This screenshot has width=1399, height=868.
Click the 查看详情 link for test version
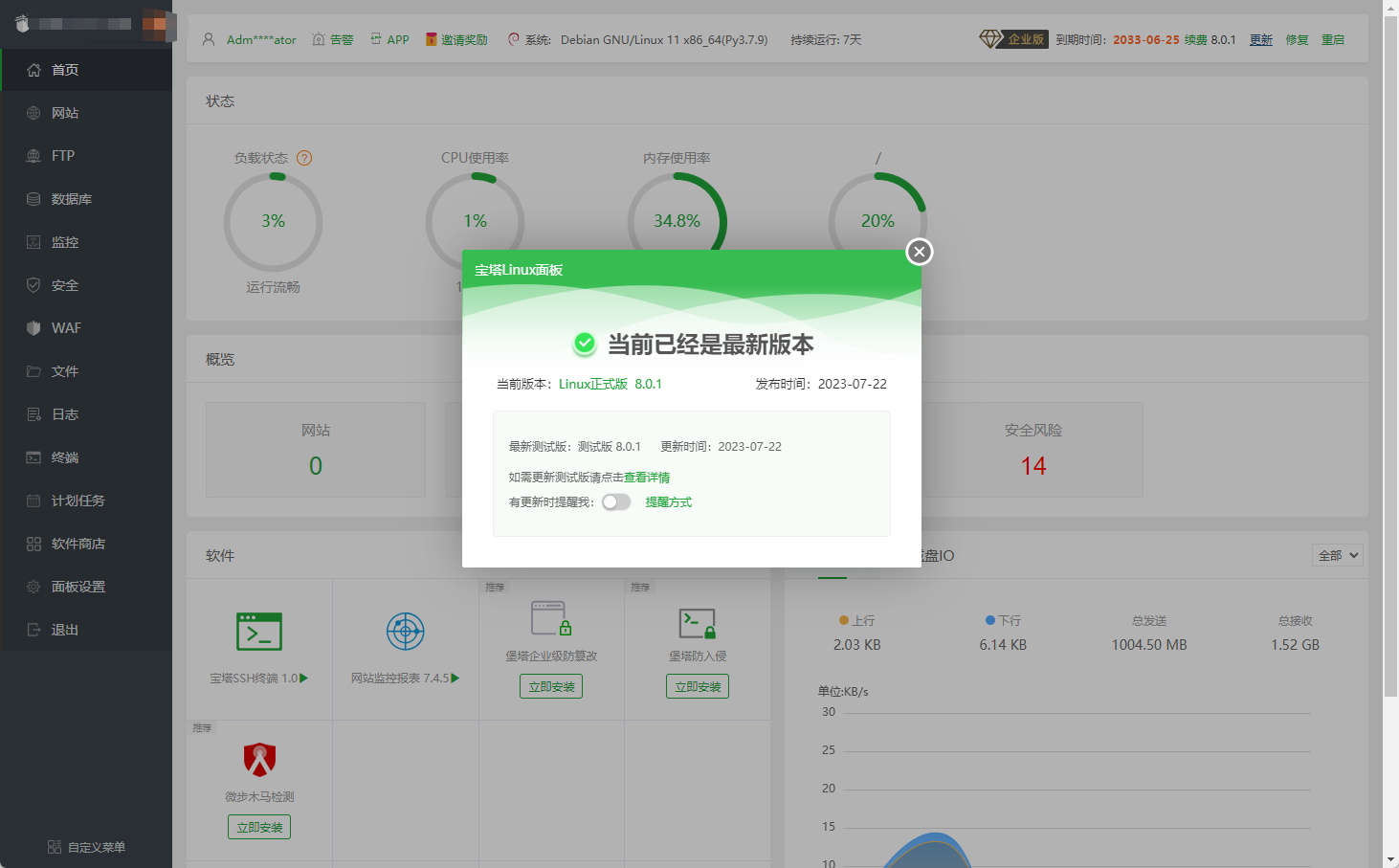647,478
